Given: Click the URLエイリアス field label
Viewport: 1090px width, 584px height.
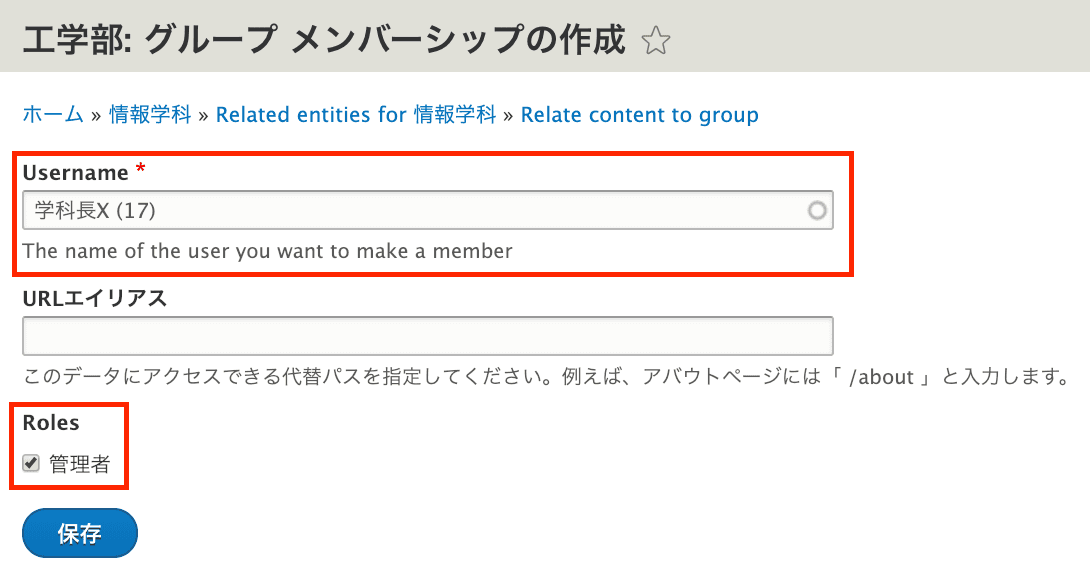Looking at the screenshot, I should pos(95,298).
